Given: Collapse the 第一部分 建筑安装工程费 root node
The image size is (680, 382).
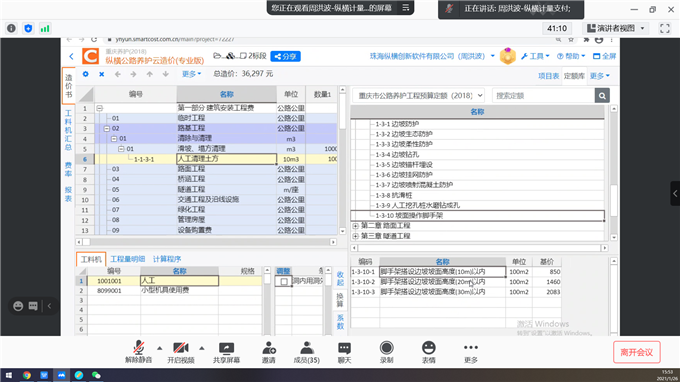Looking at the screenshot, I should (99, 108).
